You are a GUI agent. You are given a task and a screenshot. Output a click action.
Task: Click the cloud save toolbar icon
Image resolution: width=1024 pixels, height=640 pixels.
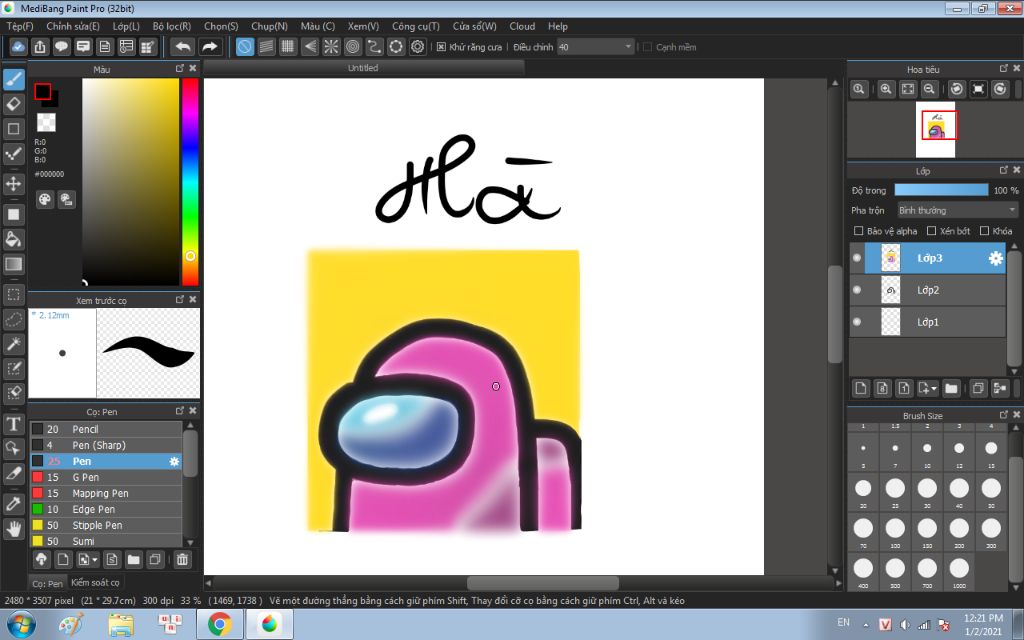click(x=18, y=47)
